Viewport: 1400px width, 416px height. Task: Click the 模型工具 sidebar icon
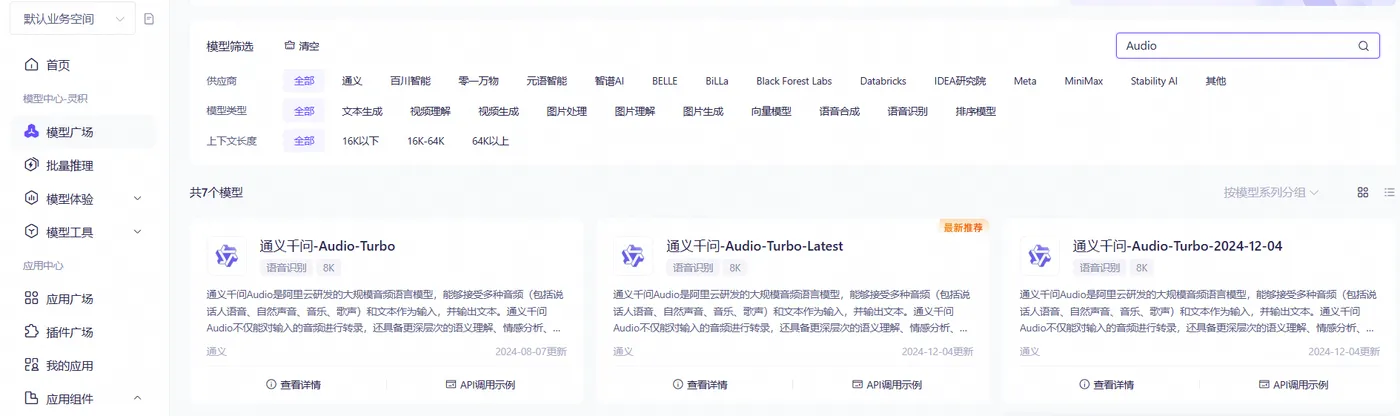coord(30,232)
